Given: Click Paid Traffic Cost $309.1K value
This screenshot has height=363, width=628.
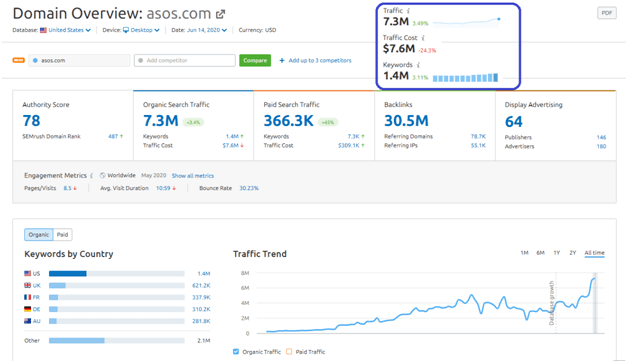Looking at the screenshot, I should point(349,145).
